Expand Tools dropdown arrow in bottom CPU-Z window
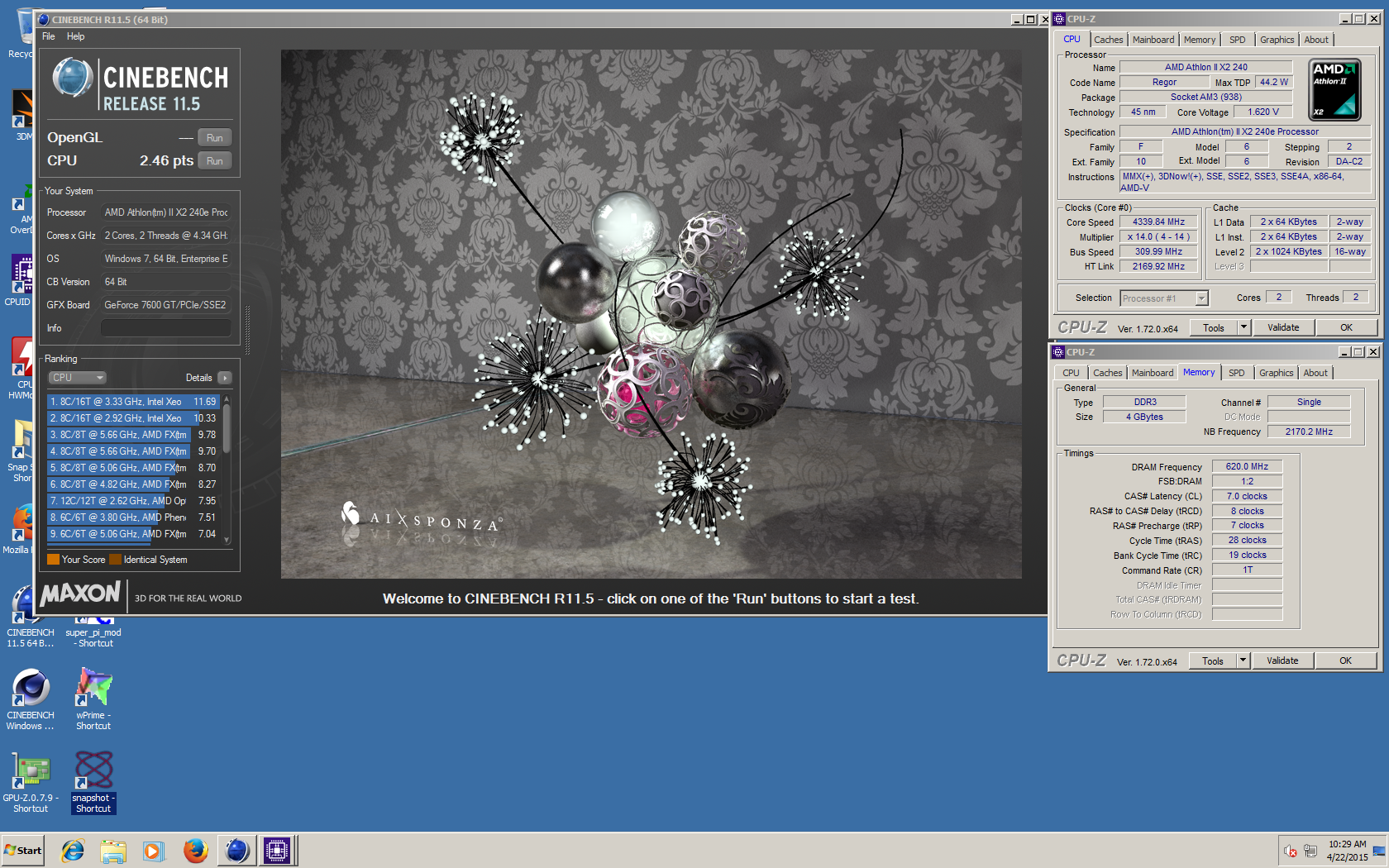This screenshot has height=868, width=1389. click(x=1242, y=661)
